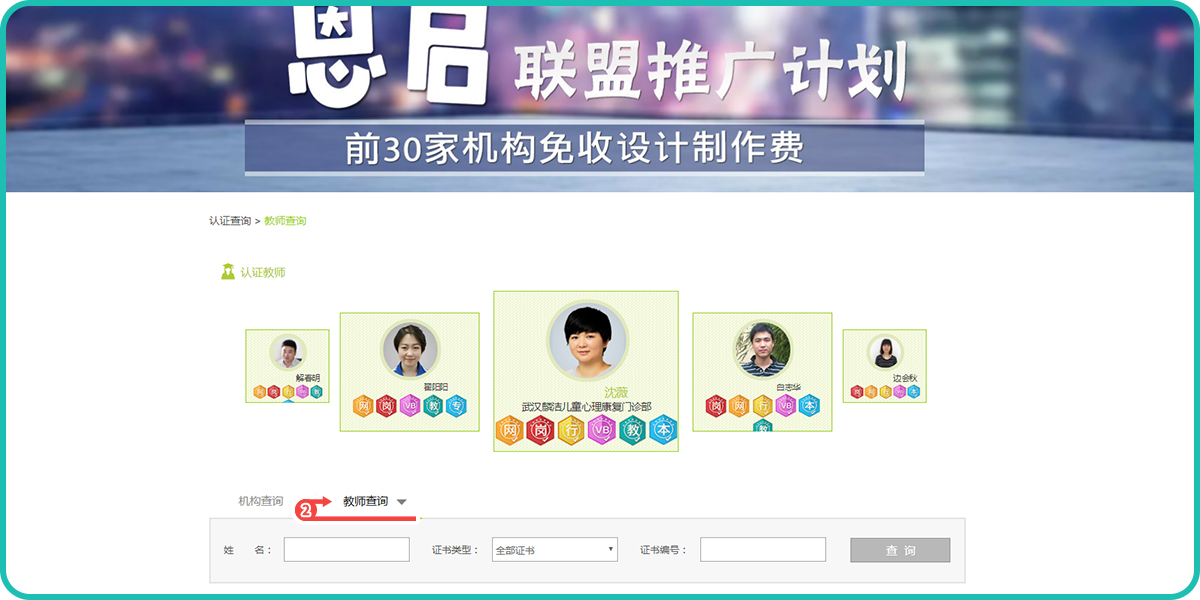Click the 查询 search button
This screenshot has width=1200, height=600.
point(900,550)
